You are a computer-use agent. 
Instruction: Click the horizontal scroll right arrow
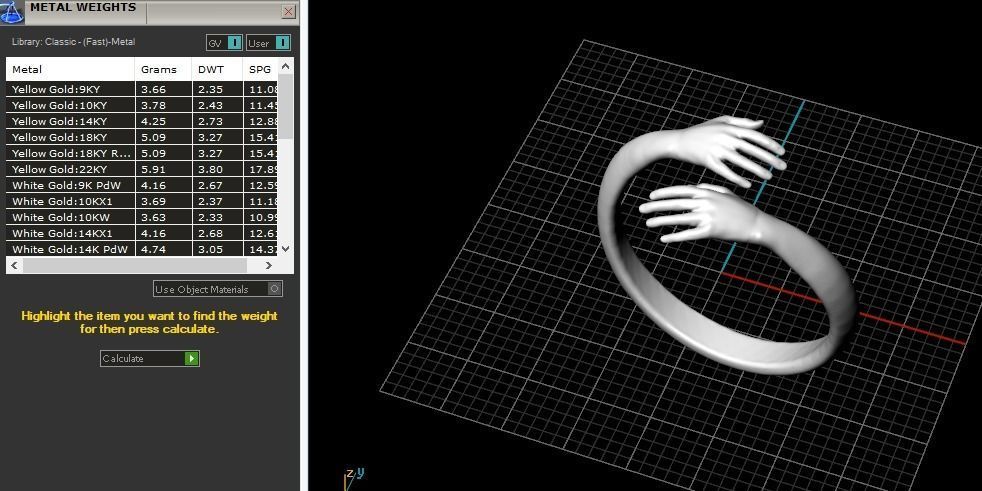pos(269,266)
